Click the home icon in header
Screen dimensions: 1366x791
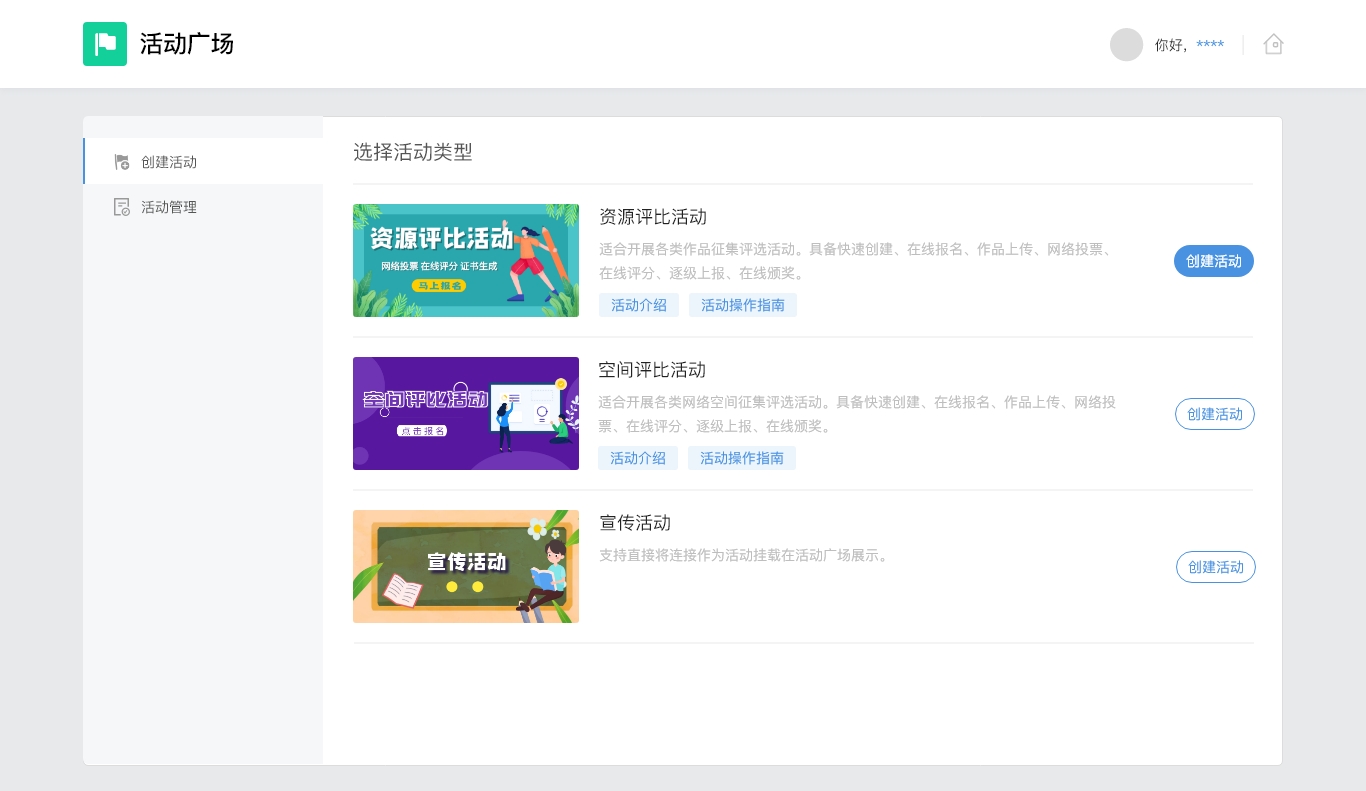point(1273,44)
